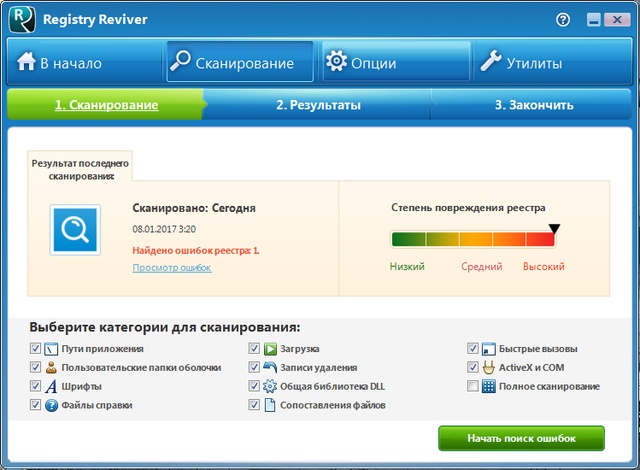Click the Шрифты font letter icon
This screenshot has width=640, height=470.
click(51, 386)
